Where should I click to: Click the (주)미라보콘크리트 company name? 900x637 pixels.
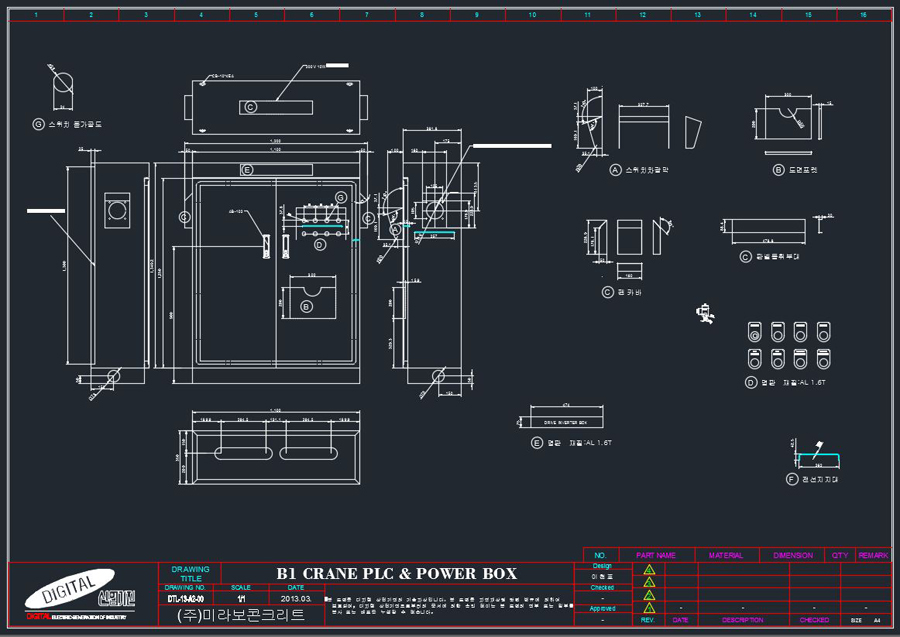pyautogui.click(x=241, y=615)
